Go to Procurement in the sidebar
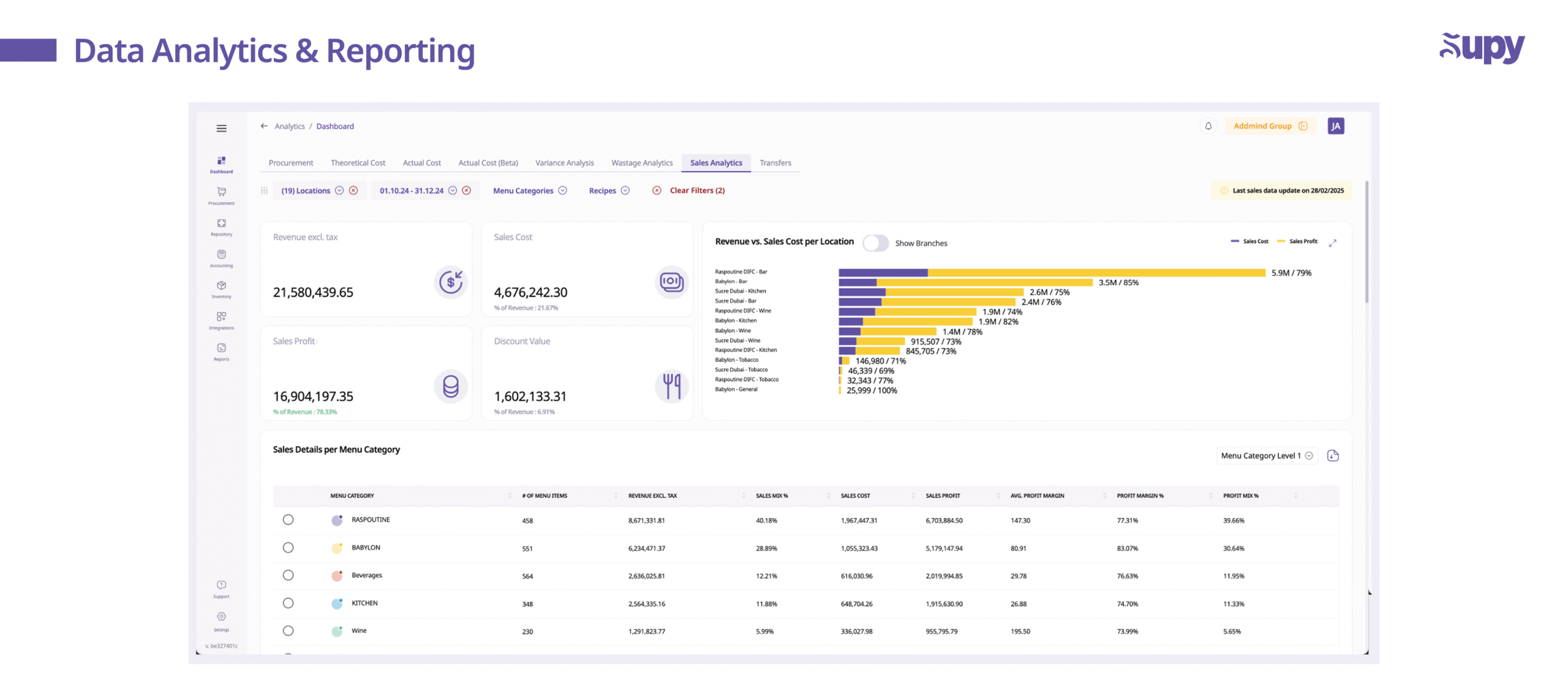 (220, 195)
